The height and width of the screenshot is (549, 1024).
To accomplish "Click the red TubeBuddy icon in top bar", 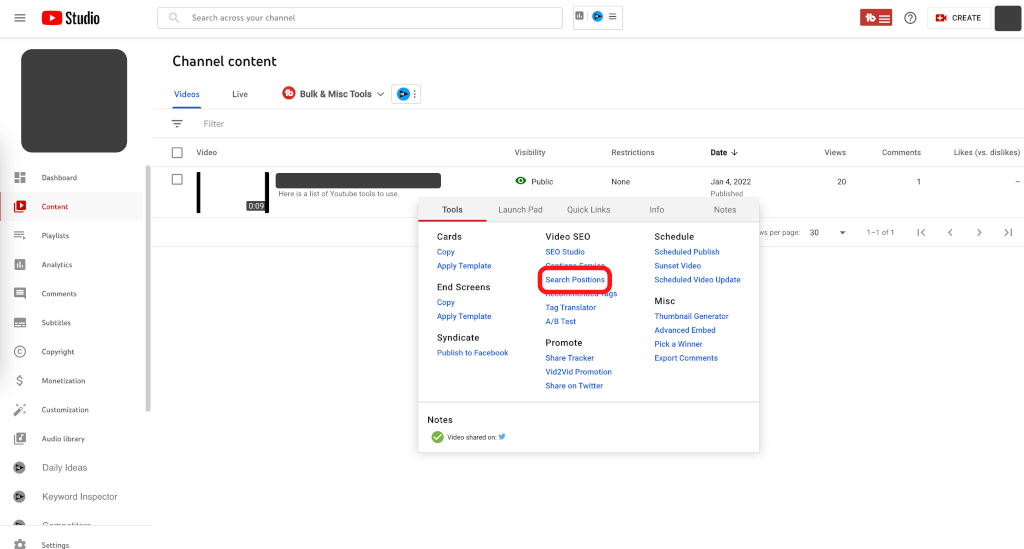I will (x=876, y=18).
